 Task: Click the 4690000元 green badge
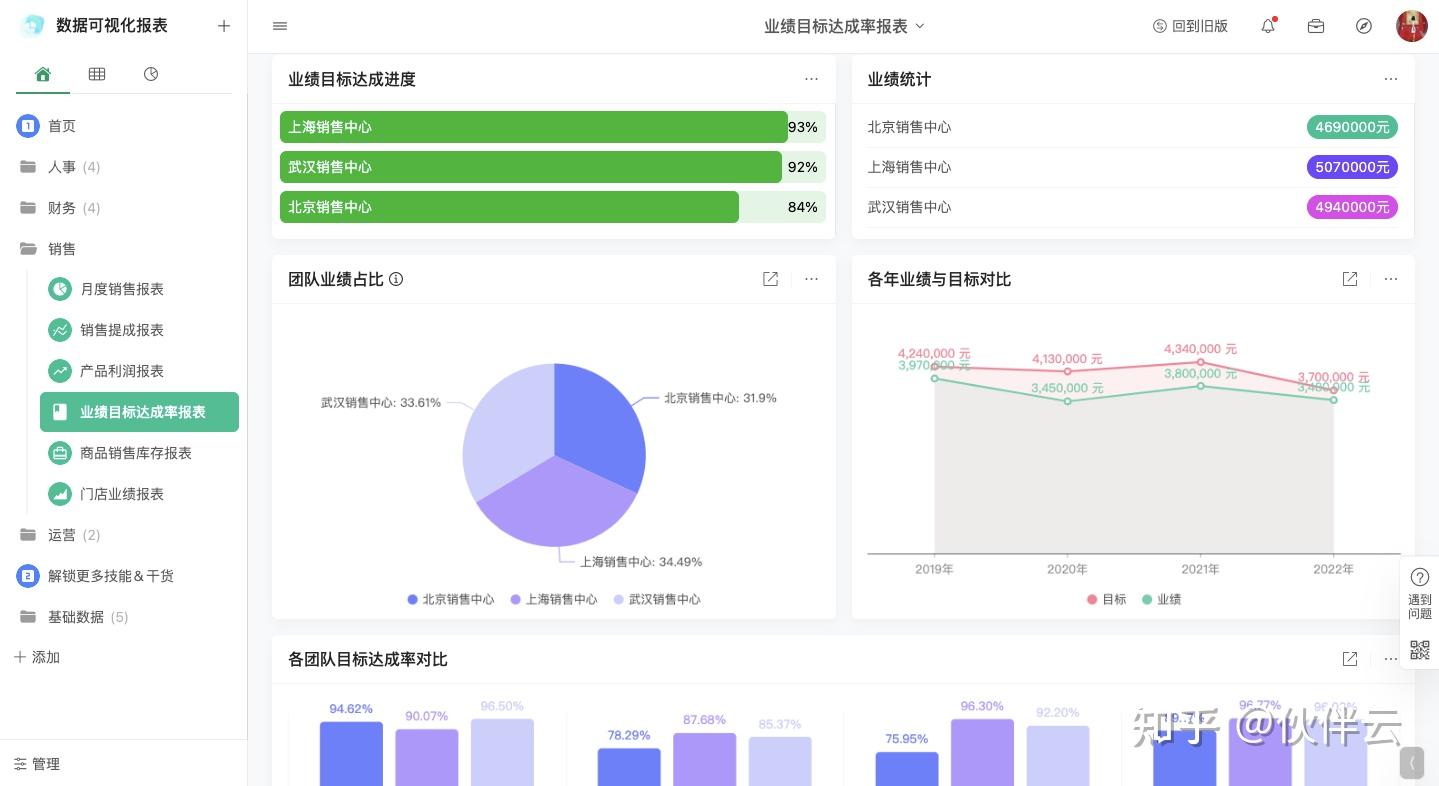pyautogui.click(x=1352, y=127)
